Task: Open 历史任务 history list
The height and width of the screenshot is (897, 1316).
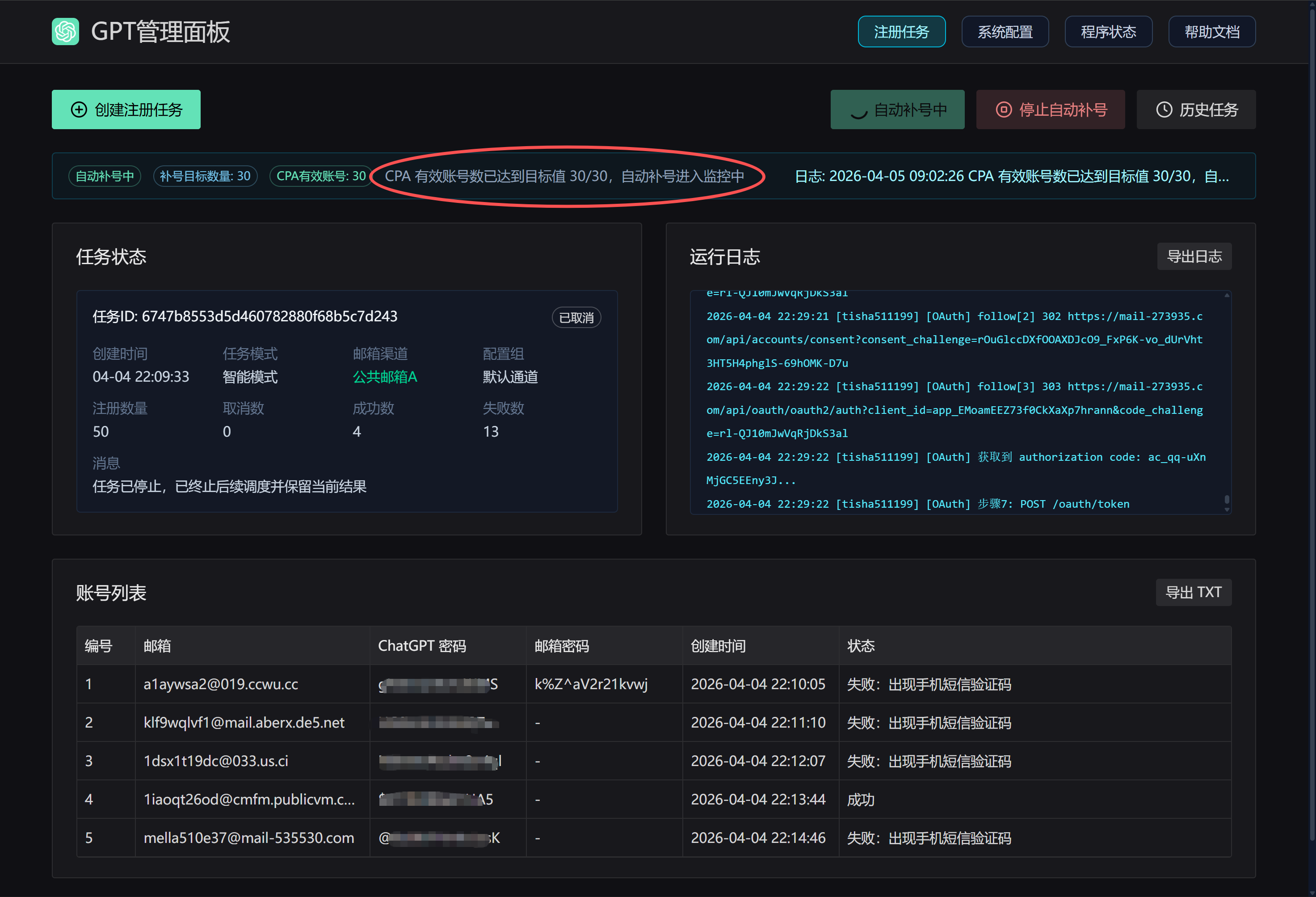Action: click(1196, 110)
